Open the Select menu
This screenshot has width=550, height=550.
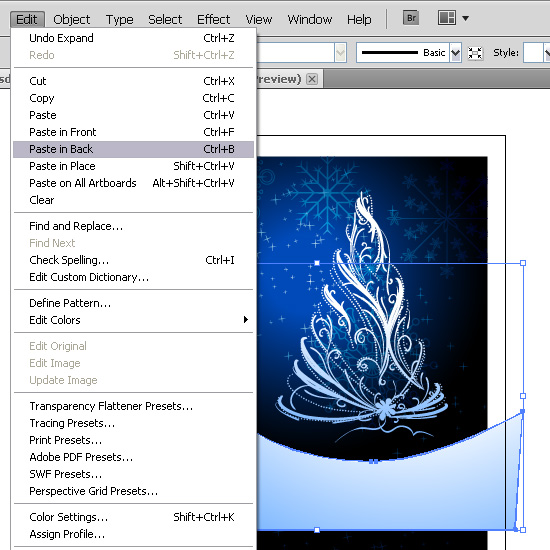(165, 19)
